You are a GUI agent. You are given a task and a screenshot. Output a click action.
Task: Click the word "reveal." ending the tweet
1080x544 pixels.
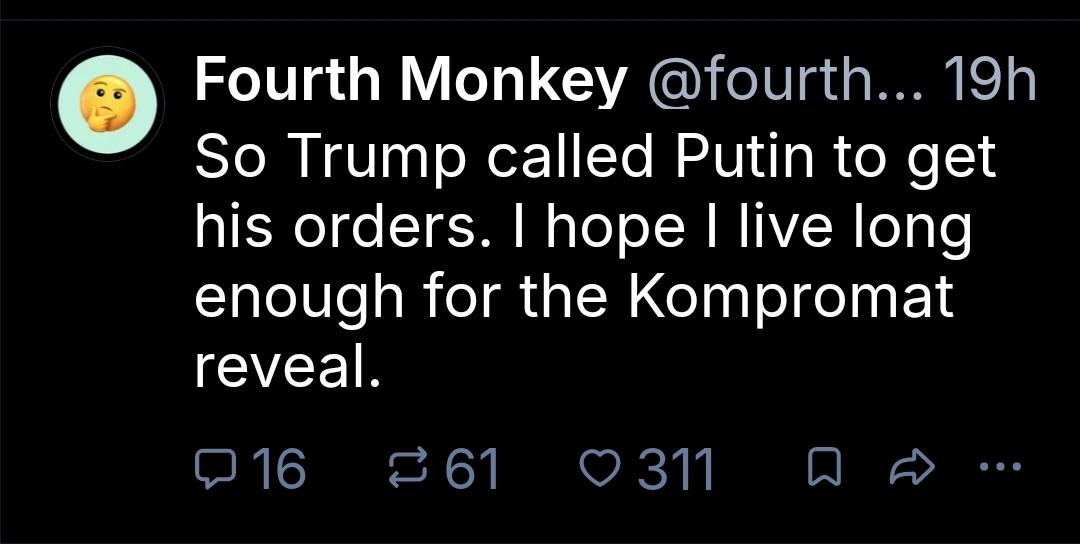(288, 369)
